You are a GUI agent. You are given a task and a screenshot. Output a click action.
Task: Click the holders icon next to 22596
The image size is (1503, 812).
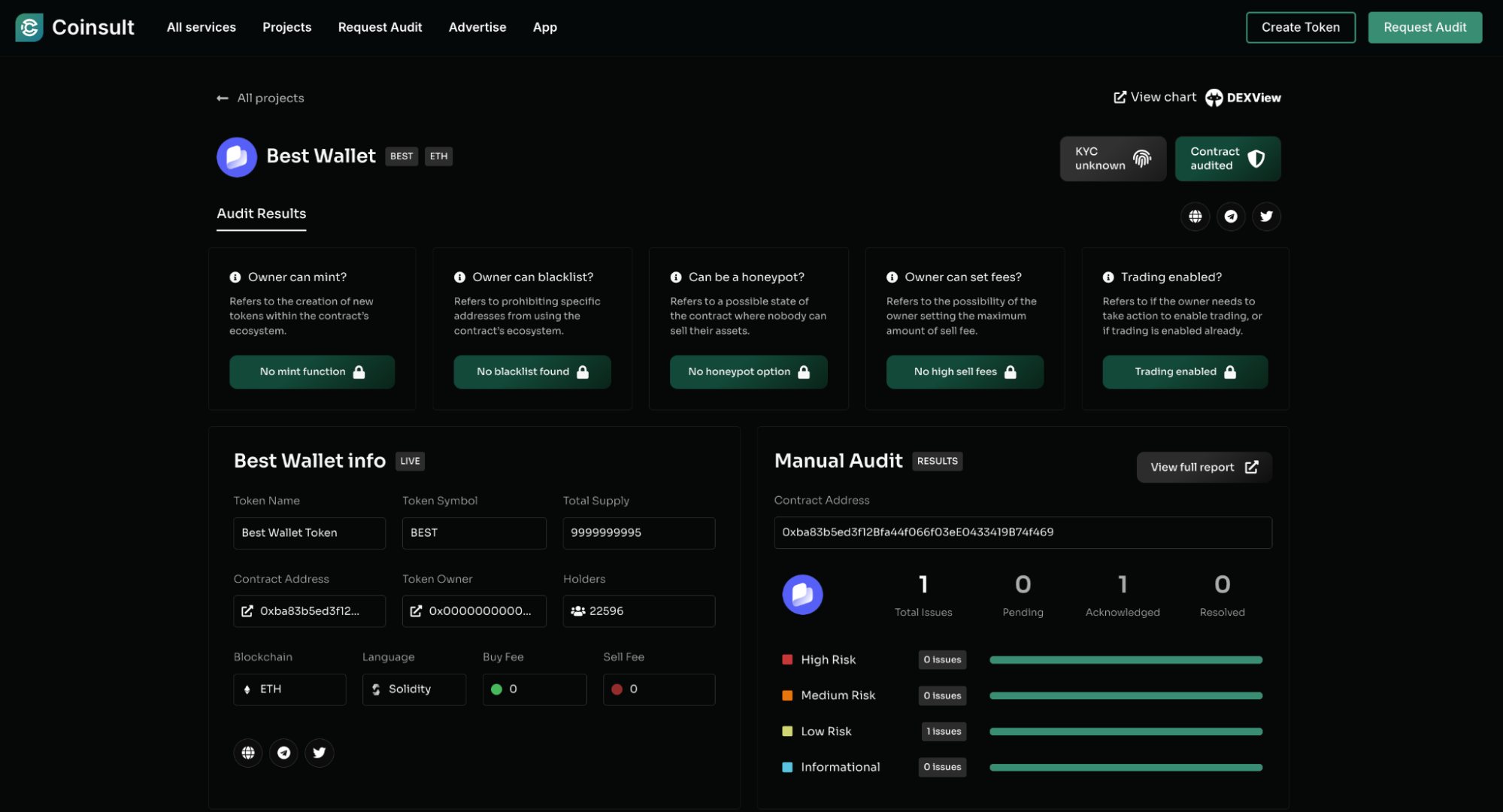click(576, 611)
